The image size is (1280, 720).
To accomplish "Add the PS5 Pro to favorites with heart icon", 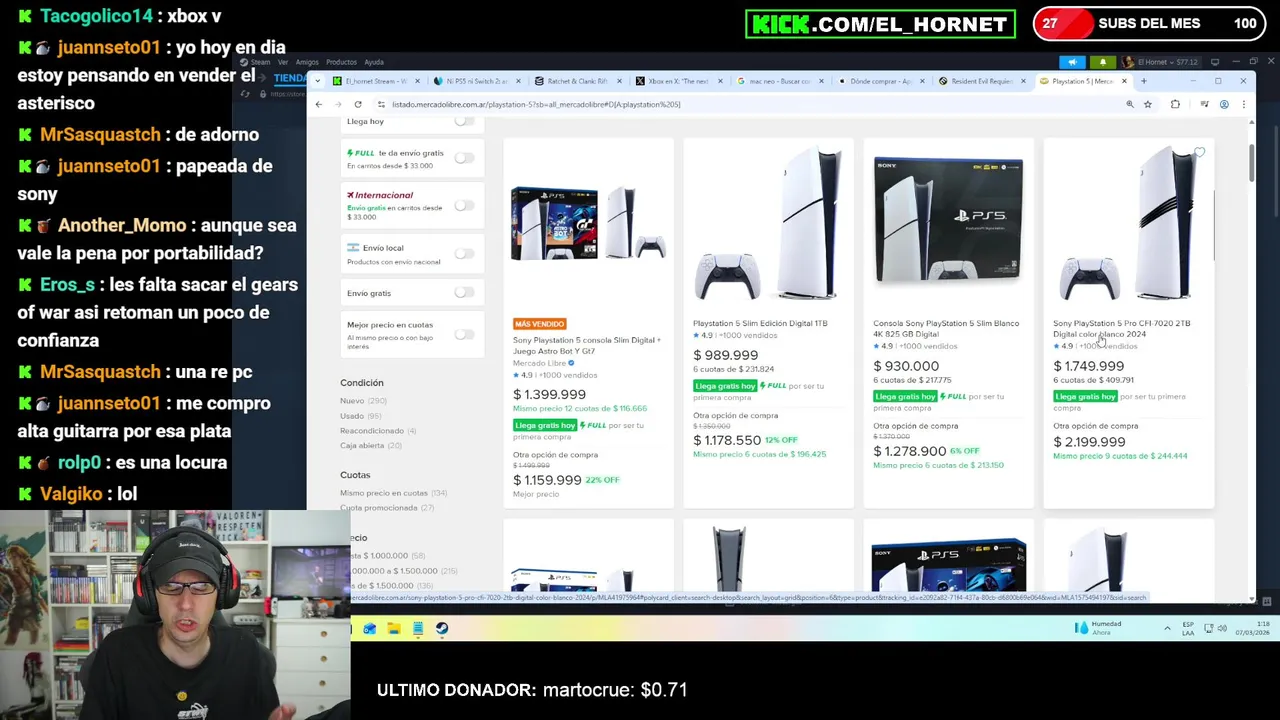I will (1199, 153).
